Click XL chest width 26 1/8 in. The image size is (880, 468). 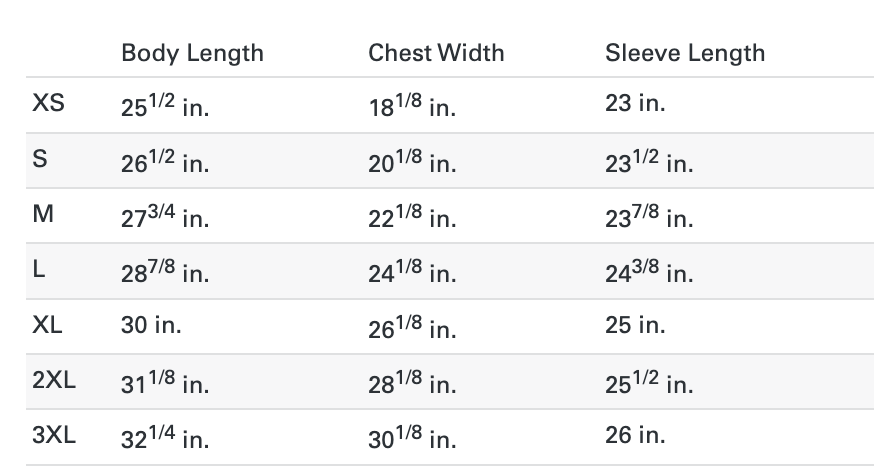click(412, 328)
